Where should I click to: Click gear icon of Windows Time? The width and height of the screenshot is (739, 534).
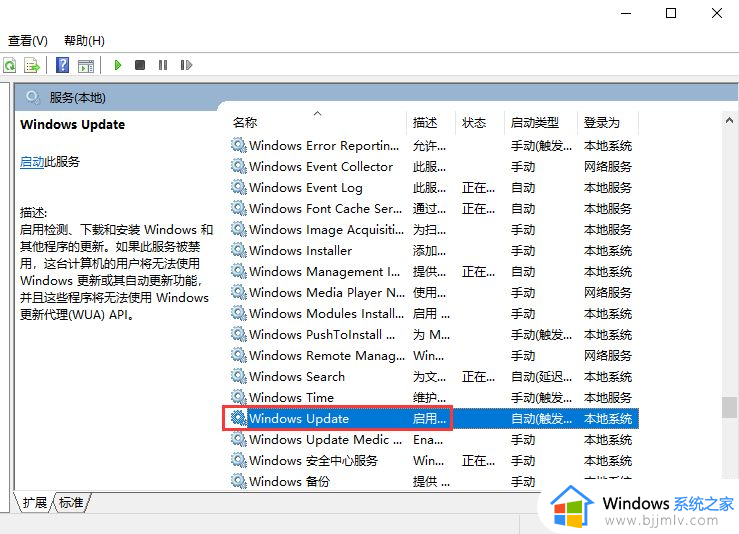(238, 397)
